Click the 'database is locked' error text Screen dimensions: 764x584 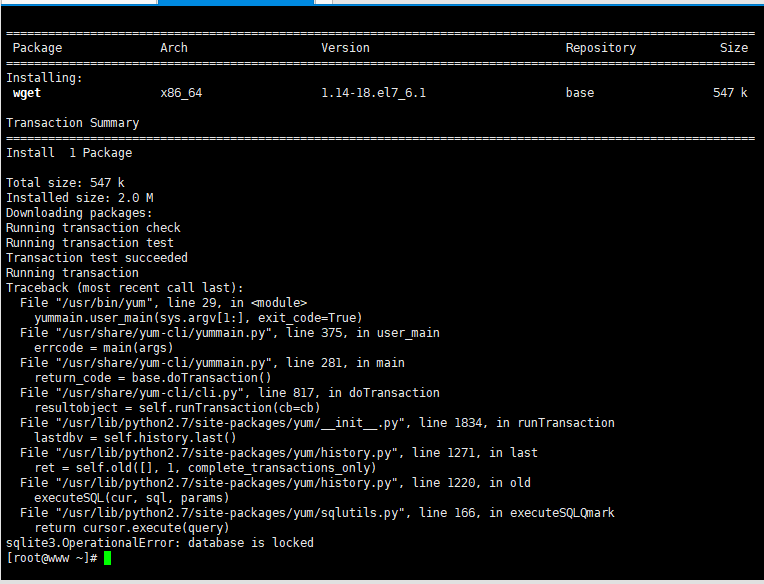tap(250, 543)
